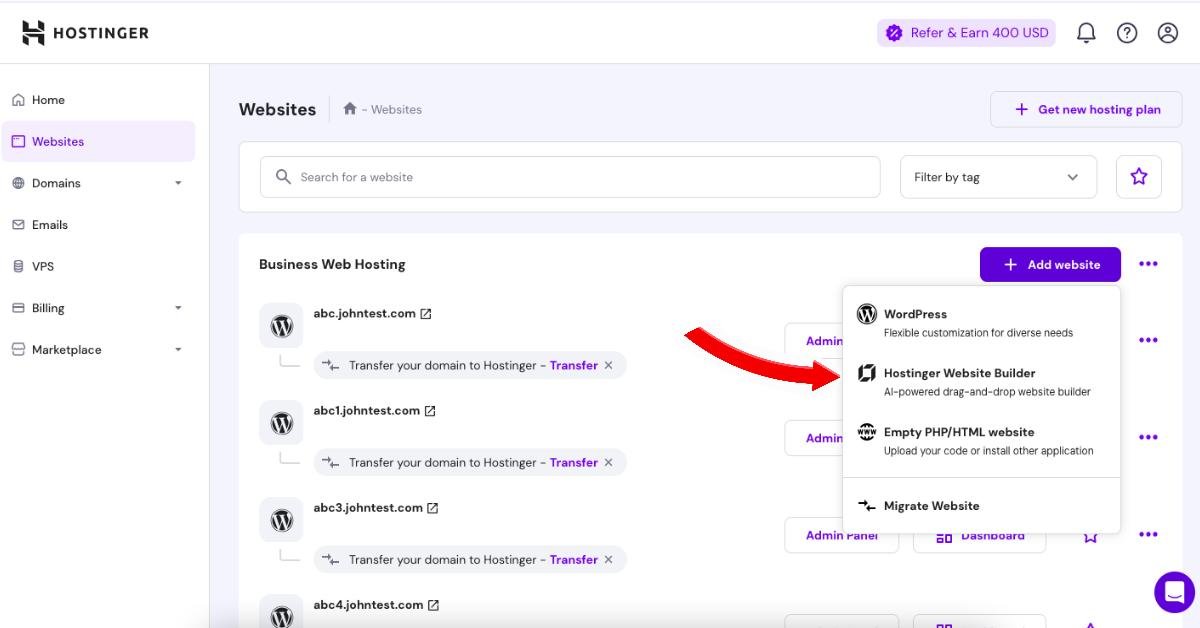
Task: Click Transfer link under abc.johntest.com
Action: [x=574, y=365]
